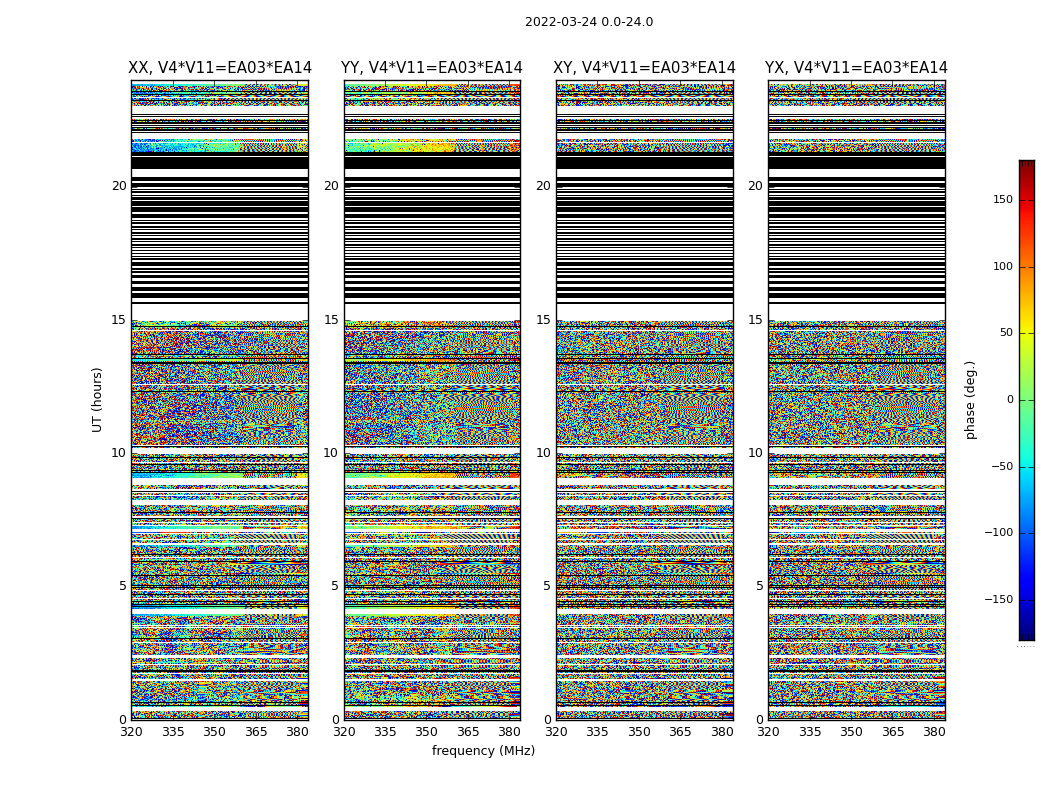Click the 20 hour tick of XX panel
This screenshot has width=1050, height=800.
[119, 186]
